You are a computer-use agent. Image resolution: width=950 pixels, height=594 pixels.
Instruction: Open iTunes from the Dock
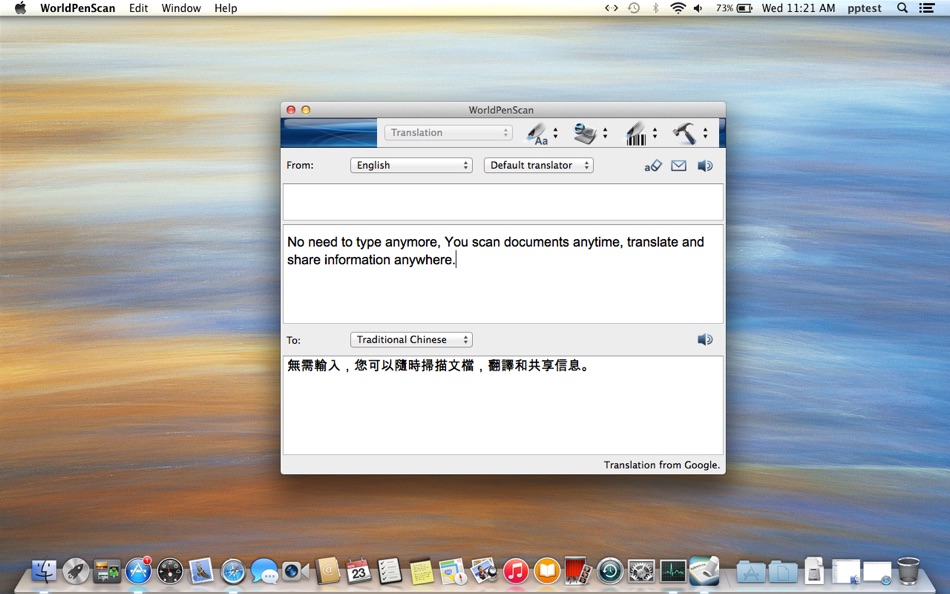516,571
